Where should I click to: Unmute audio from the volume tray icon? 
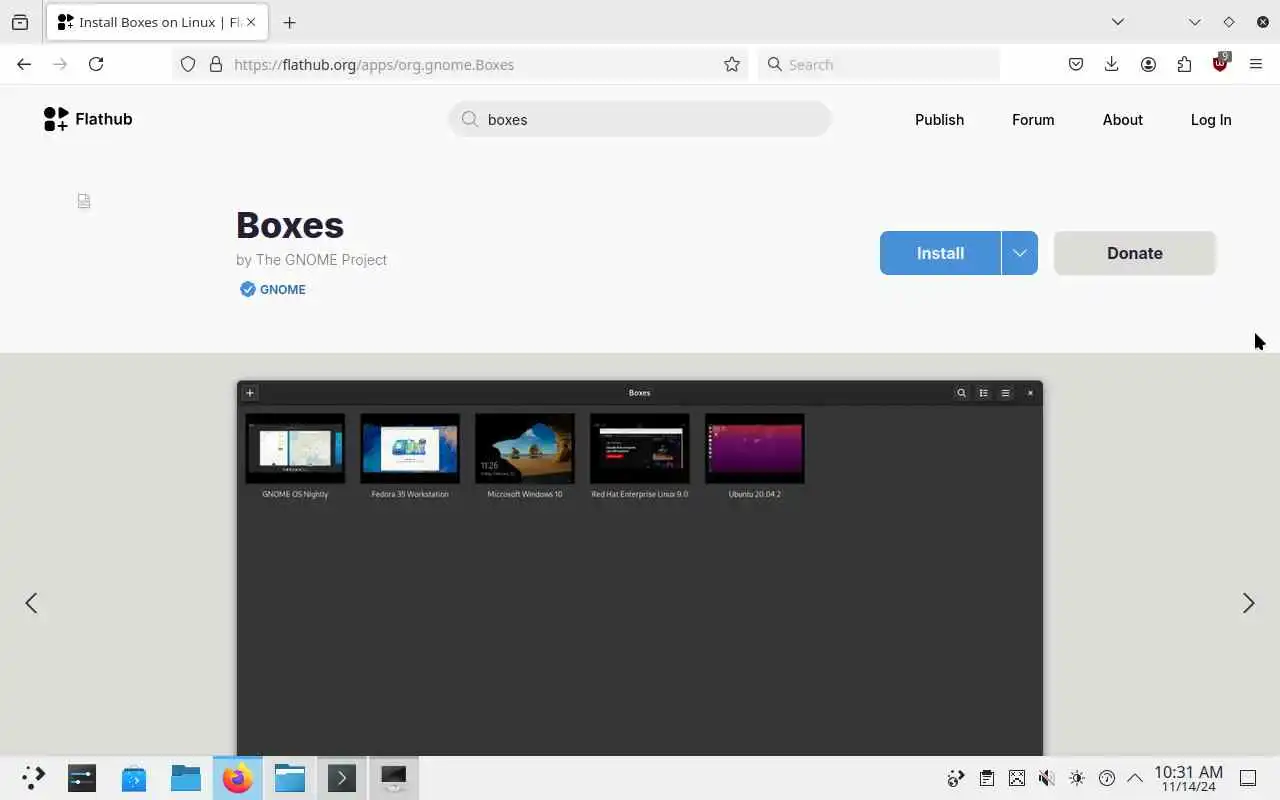(1046, 778)
